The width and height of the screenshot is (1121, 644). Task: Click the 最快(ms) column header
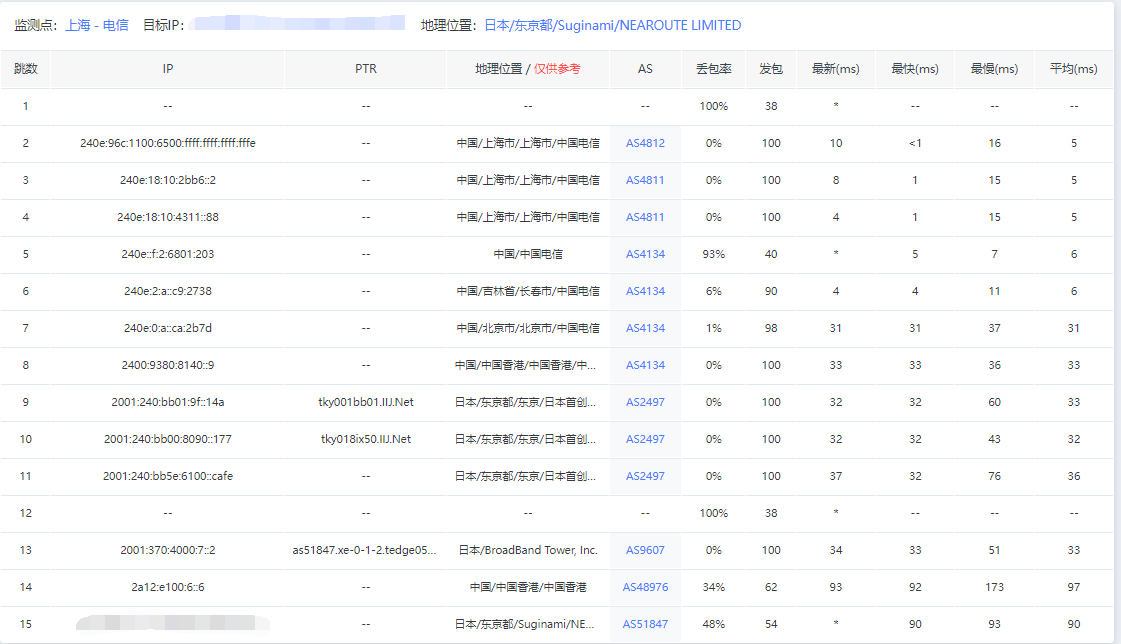coord(915,69)
